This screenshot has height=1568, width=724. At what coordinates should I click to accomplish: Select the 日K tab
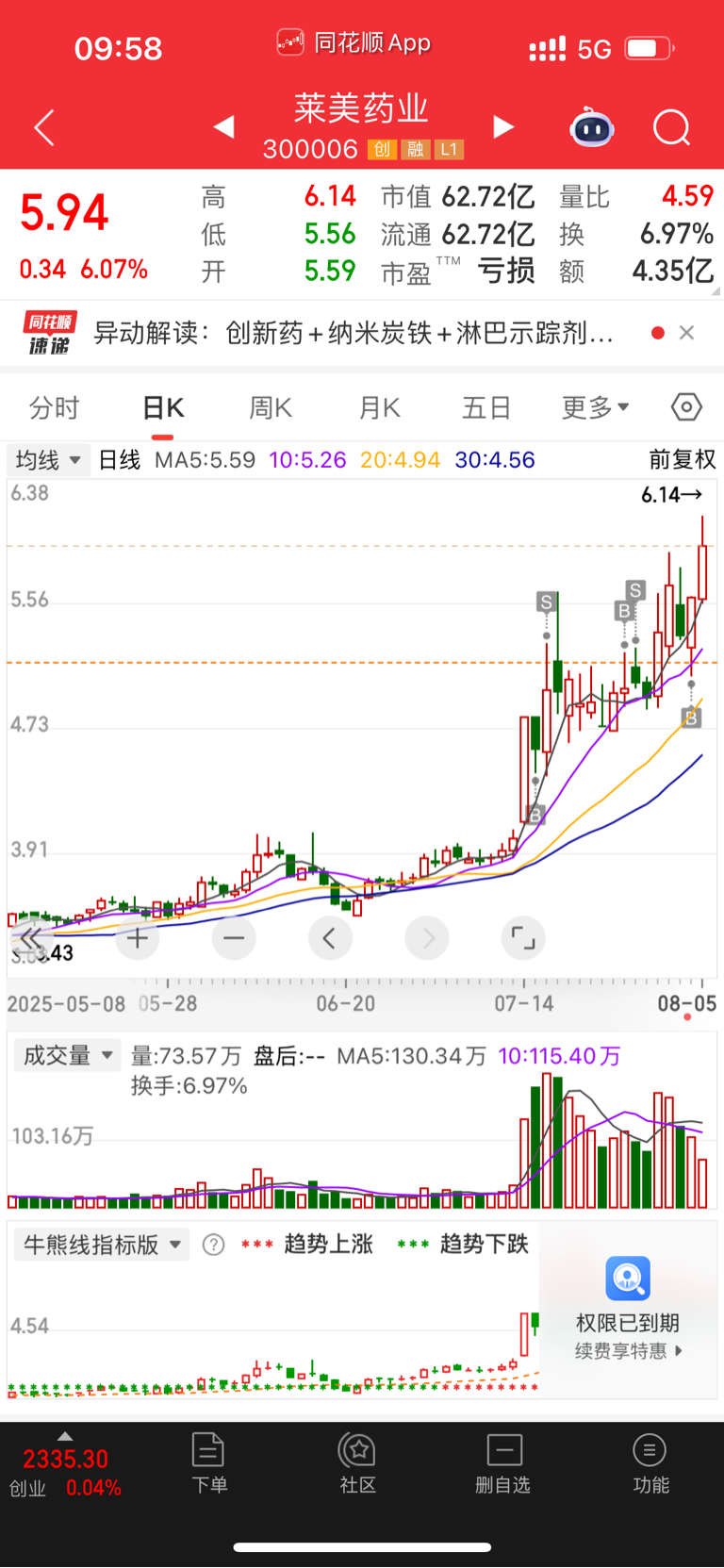click(x=163, y=407)
